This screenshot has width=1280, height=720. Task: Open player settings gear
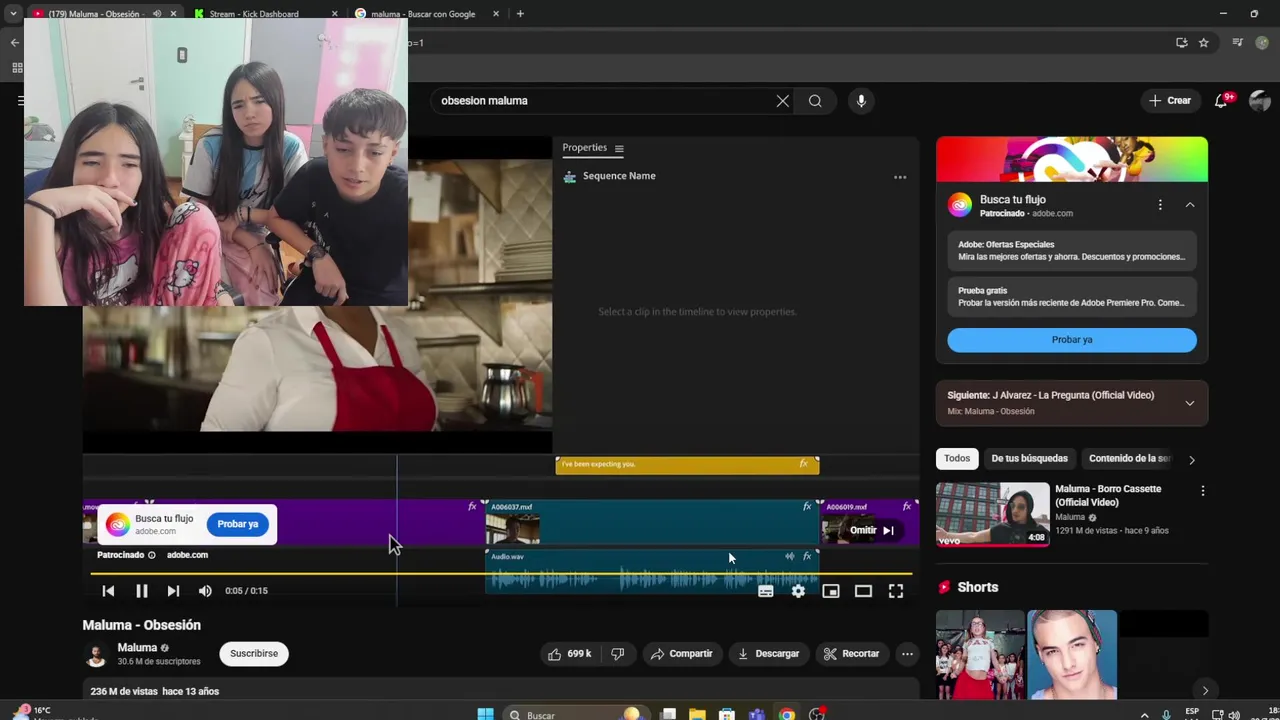pyautogui.click(x=798, y=591)
